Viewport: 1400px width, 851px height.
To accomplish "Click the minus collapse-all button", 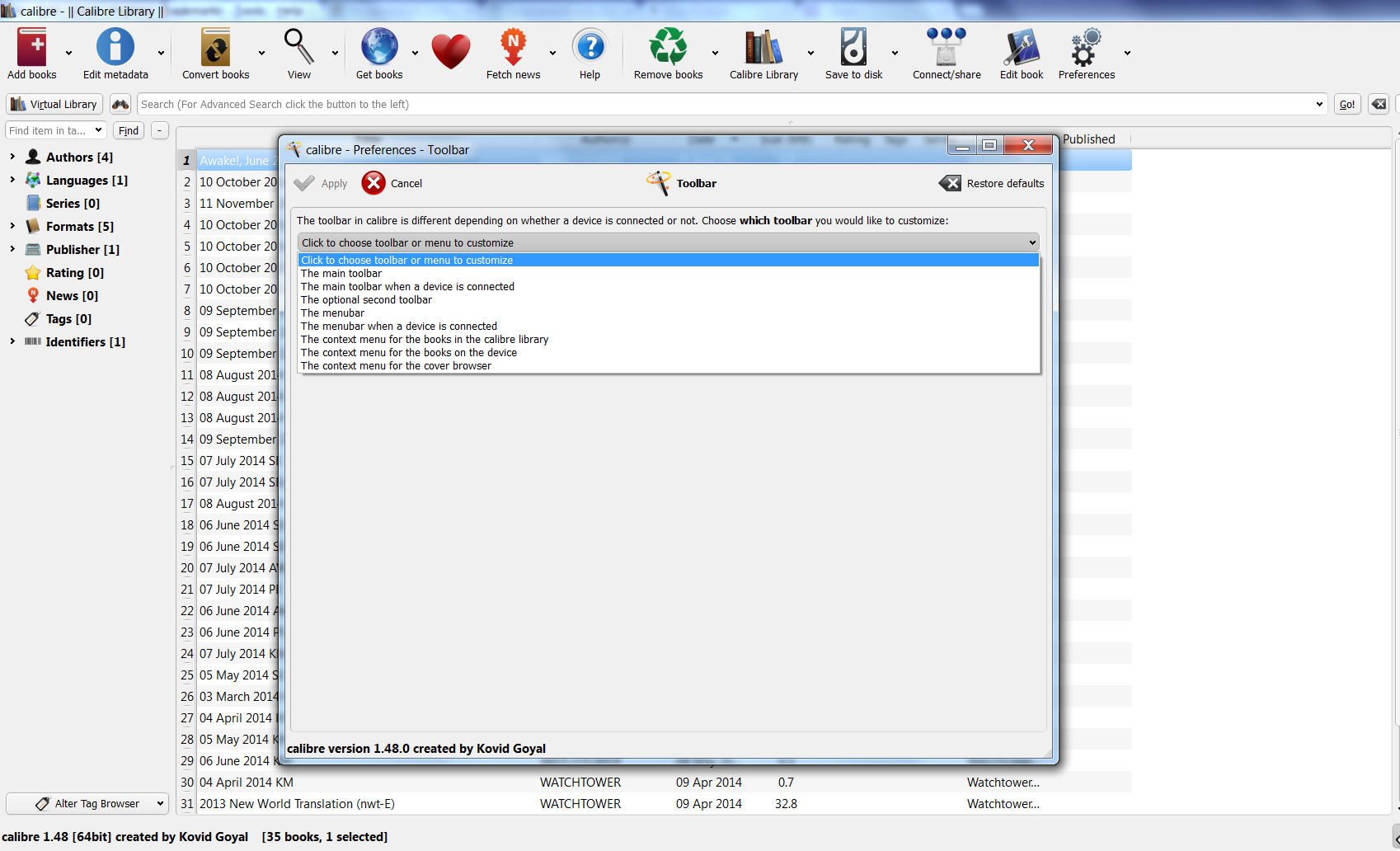I will [x=159, y=130].
